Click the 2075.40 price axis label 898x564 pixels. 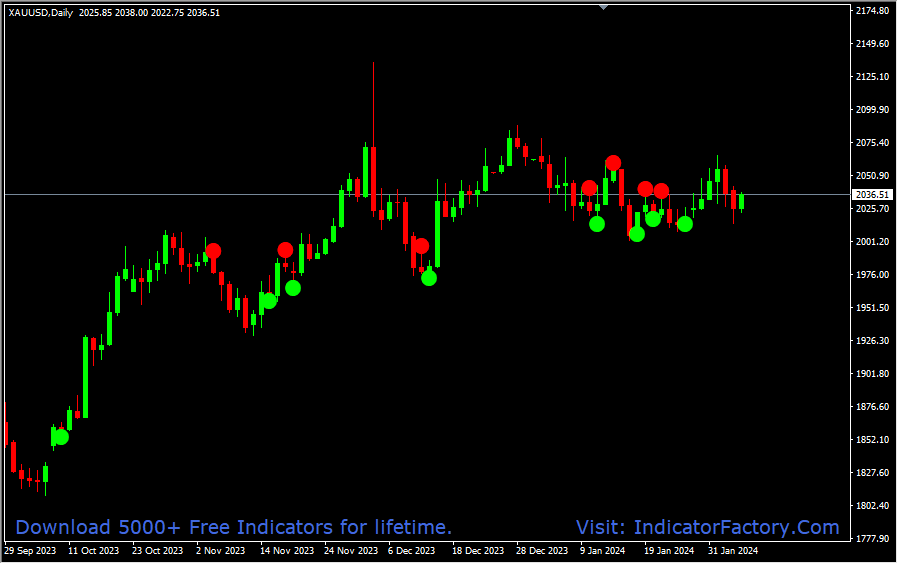pos(872,143)
